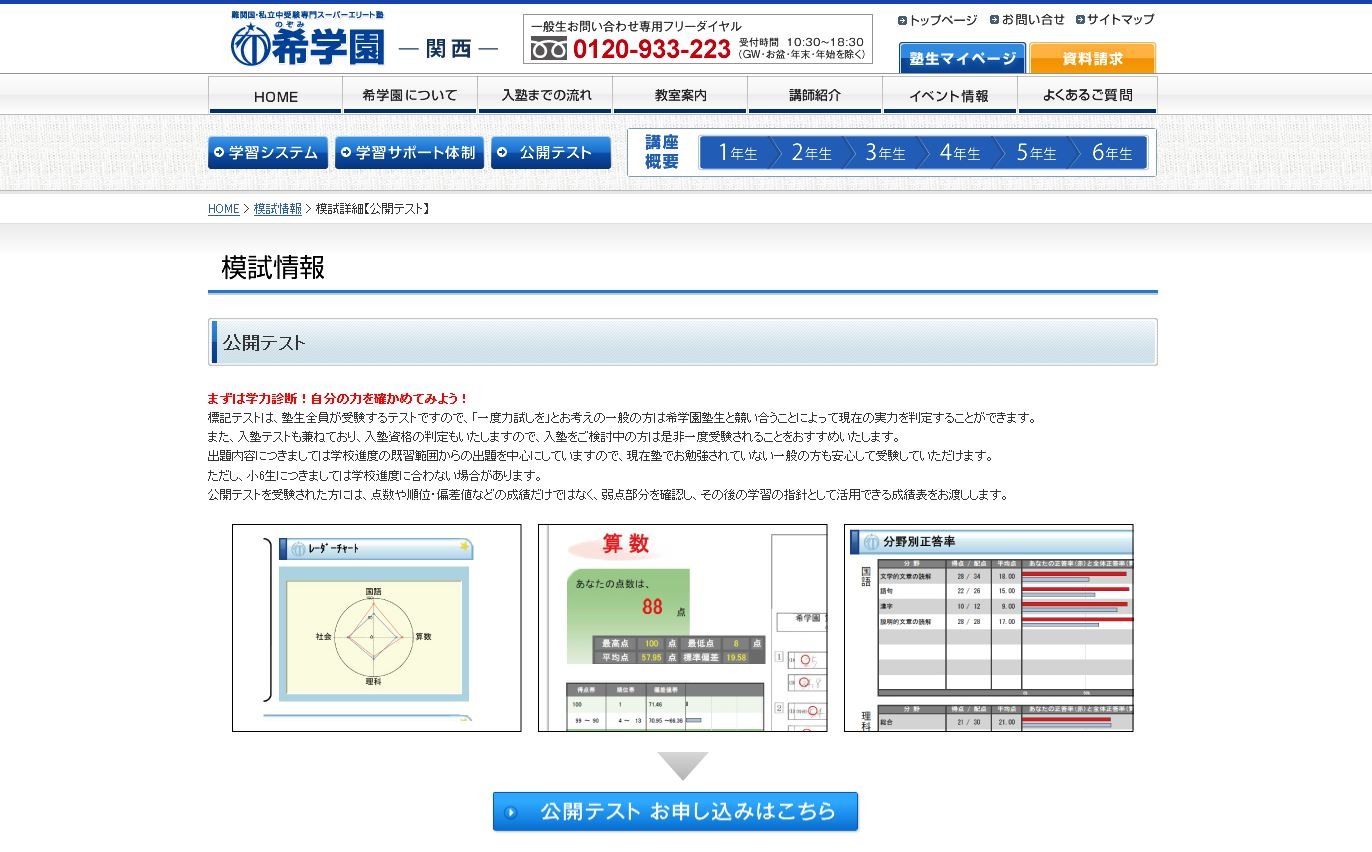This screenshot has width=1372, height=852.
Task: Open the 教室案内 section
Action: (681, 94)
